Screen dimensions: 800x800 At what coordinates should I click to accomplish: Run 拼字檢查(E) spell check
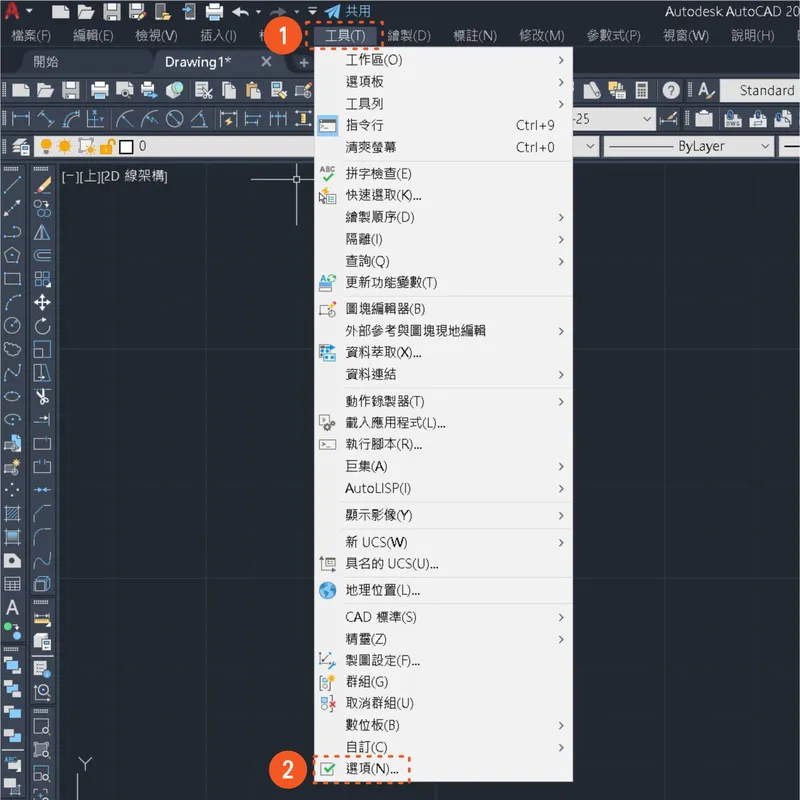point(443,174)
